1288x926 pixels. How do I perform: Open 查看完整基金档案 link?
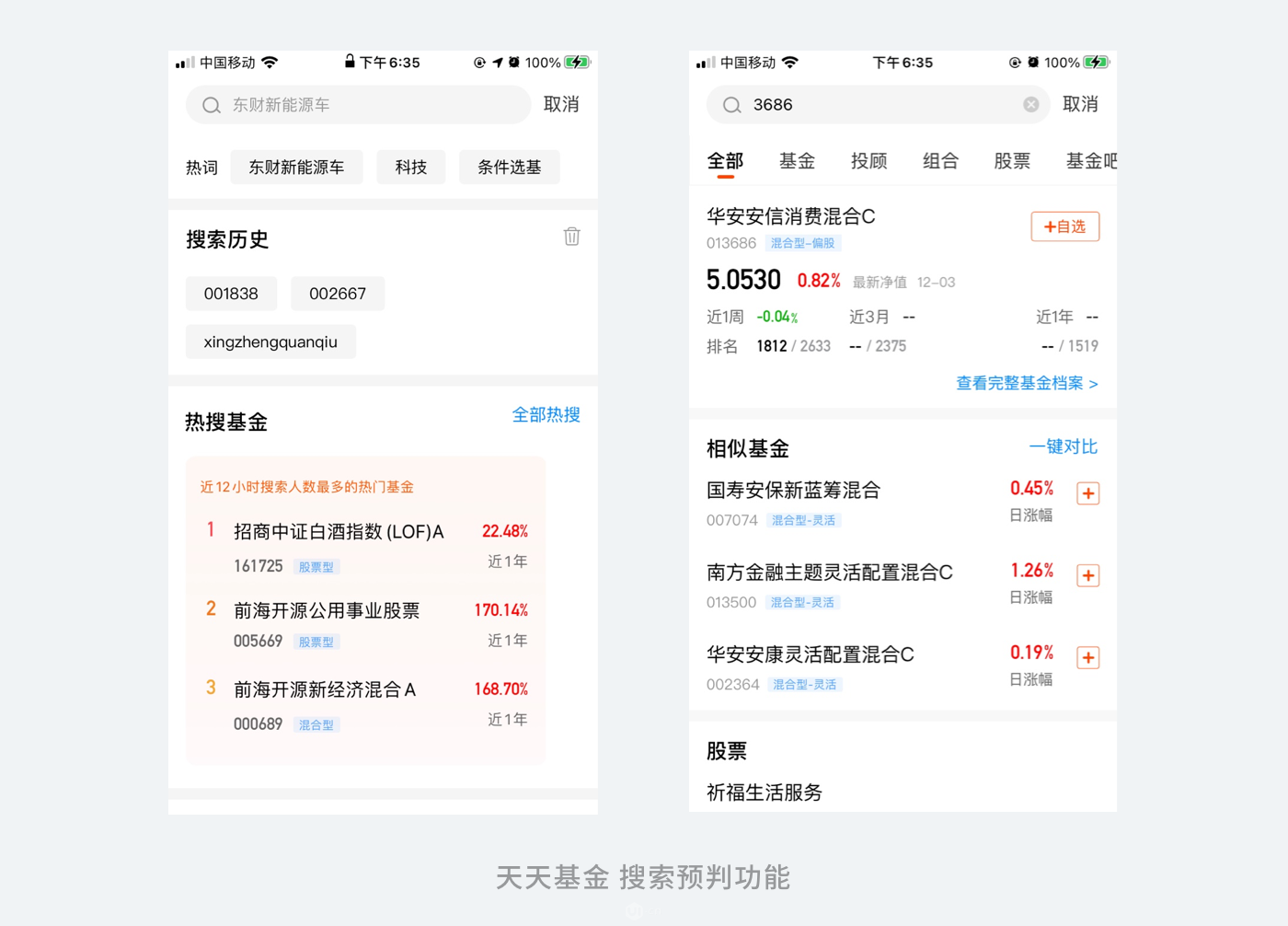[x=1027, y=383]
